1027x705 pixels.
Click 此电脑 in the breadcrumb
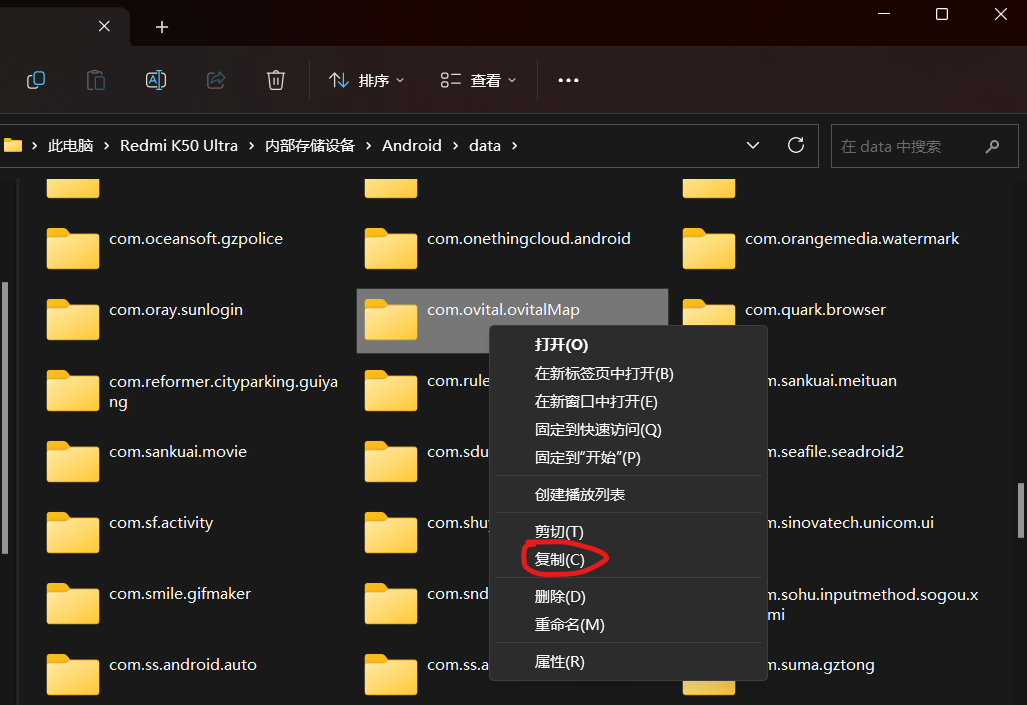point(71,145)
